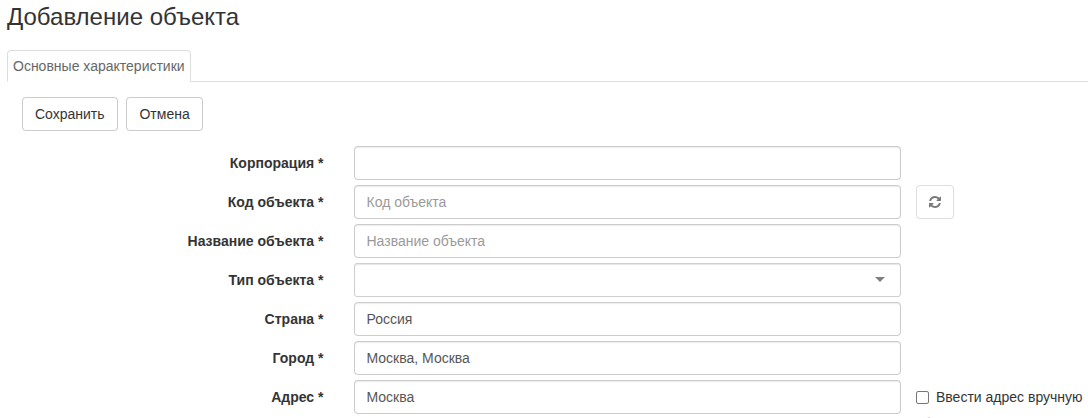The image size is (1088, 418).
Task: Click the Корпорация * field label
Action: coord(276,163)
